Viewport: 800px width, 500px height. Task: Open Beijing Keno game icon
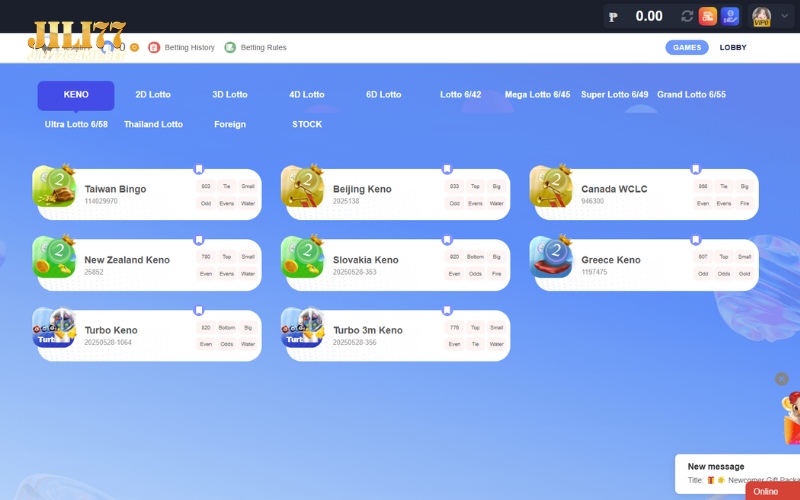(303, 186)
